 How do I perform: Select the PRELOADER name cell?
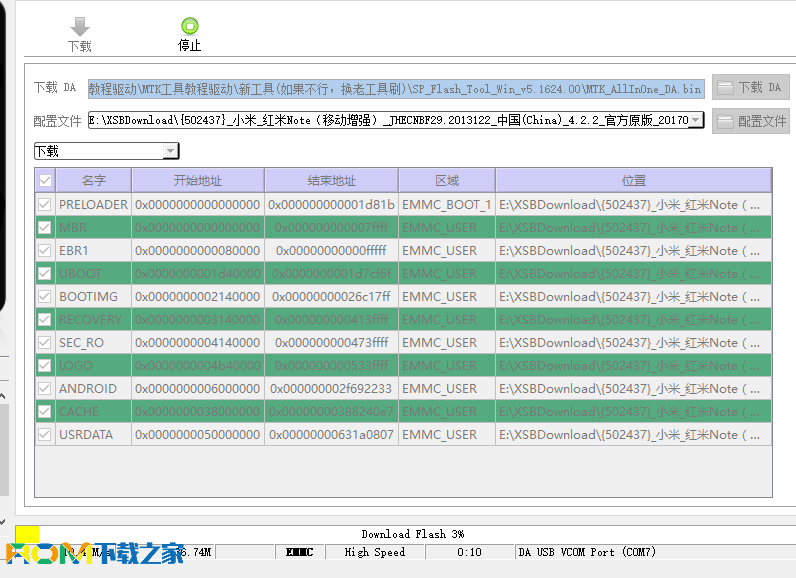[x=93, y=205]
